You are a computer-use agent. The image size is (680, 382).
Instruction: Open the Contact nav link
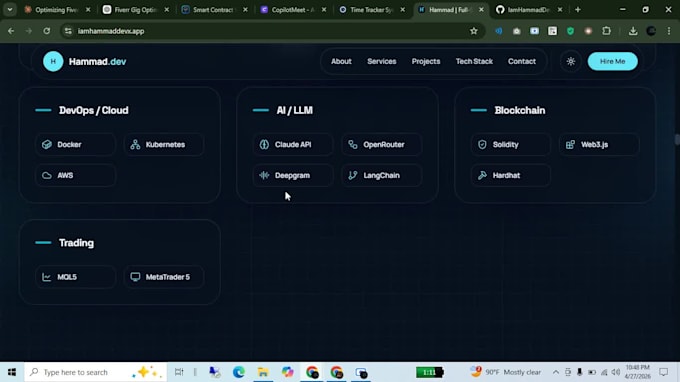[522, 62]
